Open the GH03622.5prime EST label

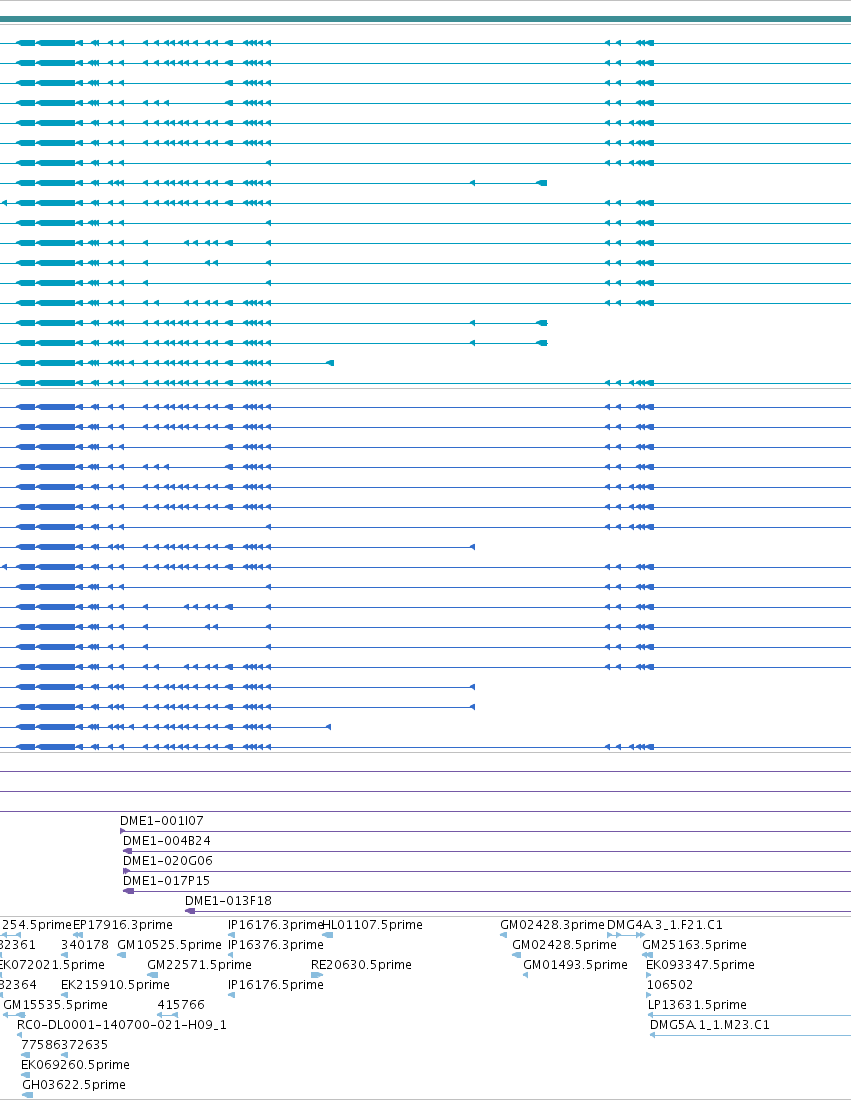click(x=74, y=1085)
